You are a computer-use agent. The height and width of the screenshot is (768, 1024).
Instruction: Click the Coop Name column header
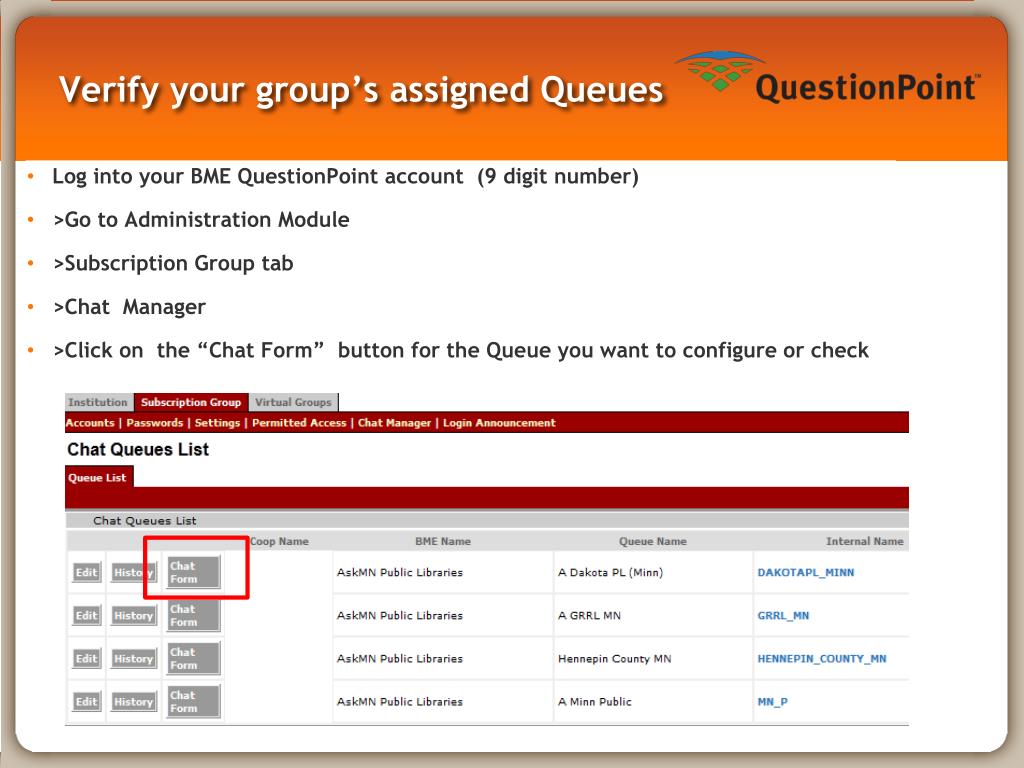click(x=279, y=541)
